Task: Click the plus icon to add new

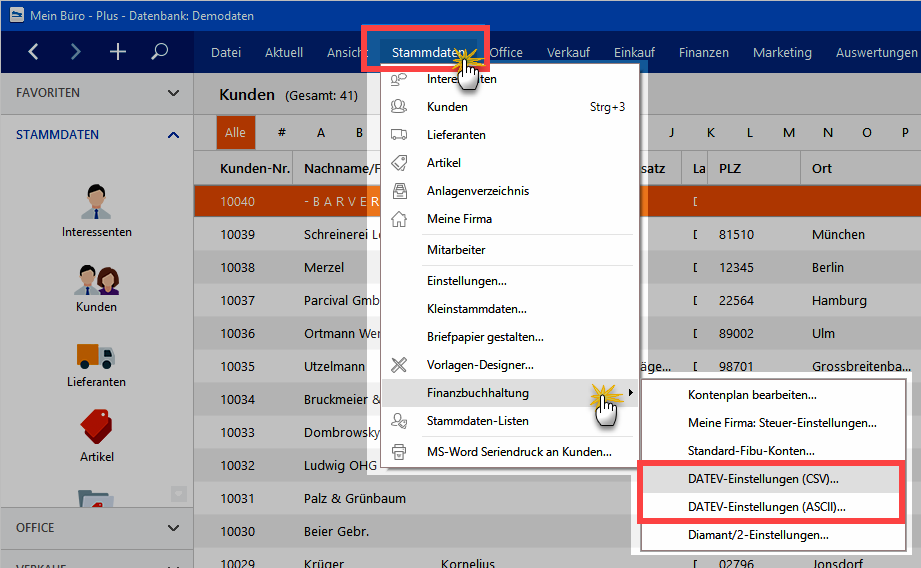Action: pyautogui.click(x=117, y=52)
